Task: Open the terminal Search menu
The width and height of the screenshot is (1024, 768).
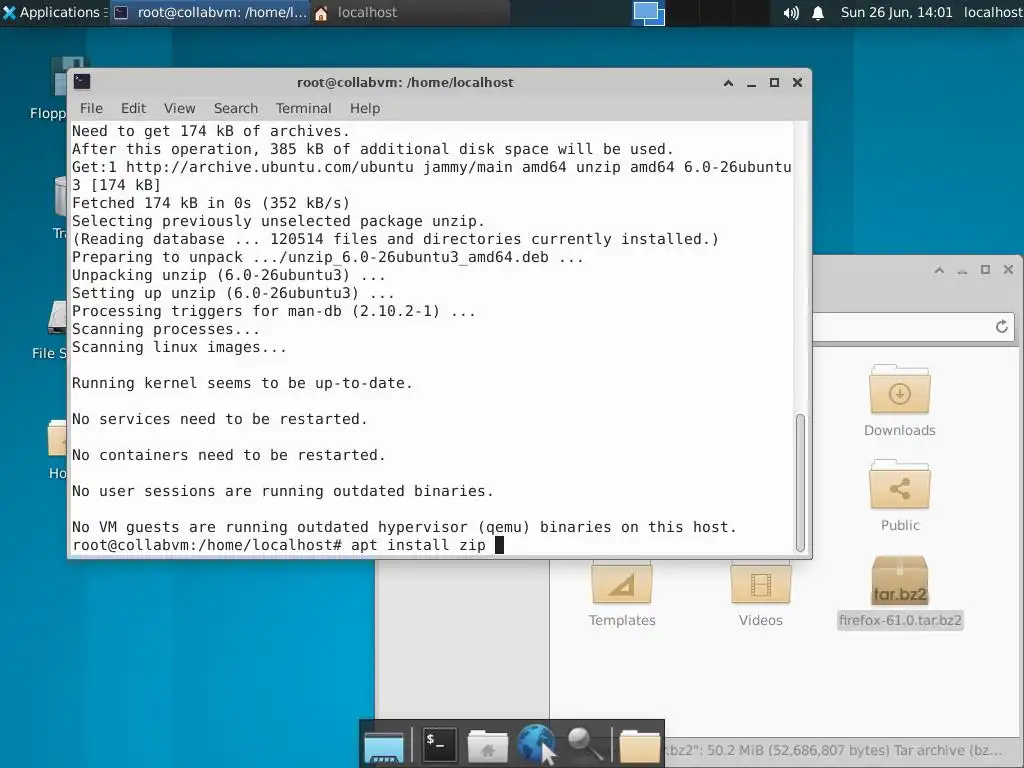Action: (236, 108)
